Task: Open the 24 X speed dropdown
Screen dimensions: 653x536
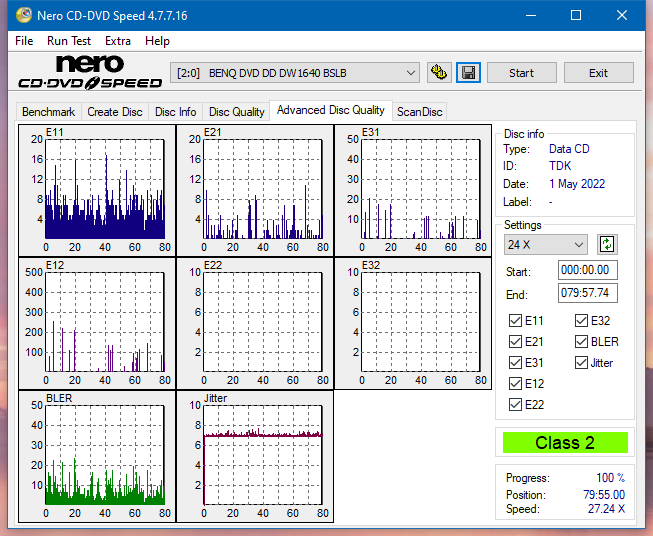Action: tap(546, 244)
